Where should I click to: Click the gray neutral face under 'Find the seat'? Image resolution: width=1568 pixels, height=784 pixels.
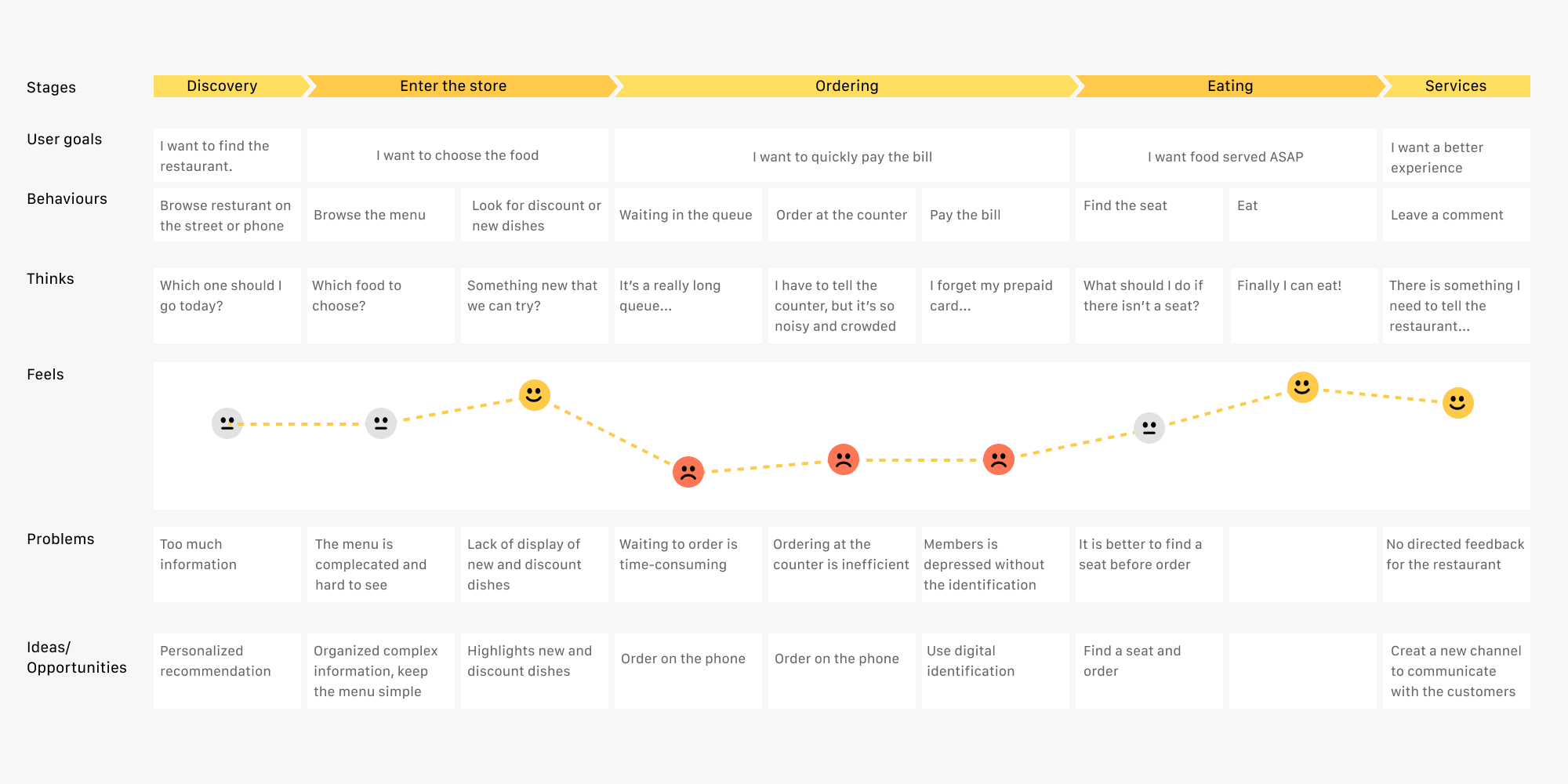(1149, 428)
